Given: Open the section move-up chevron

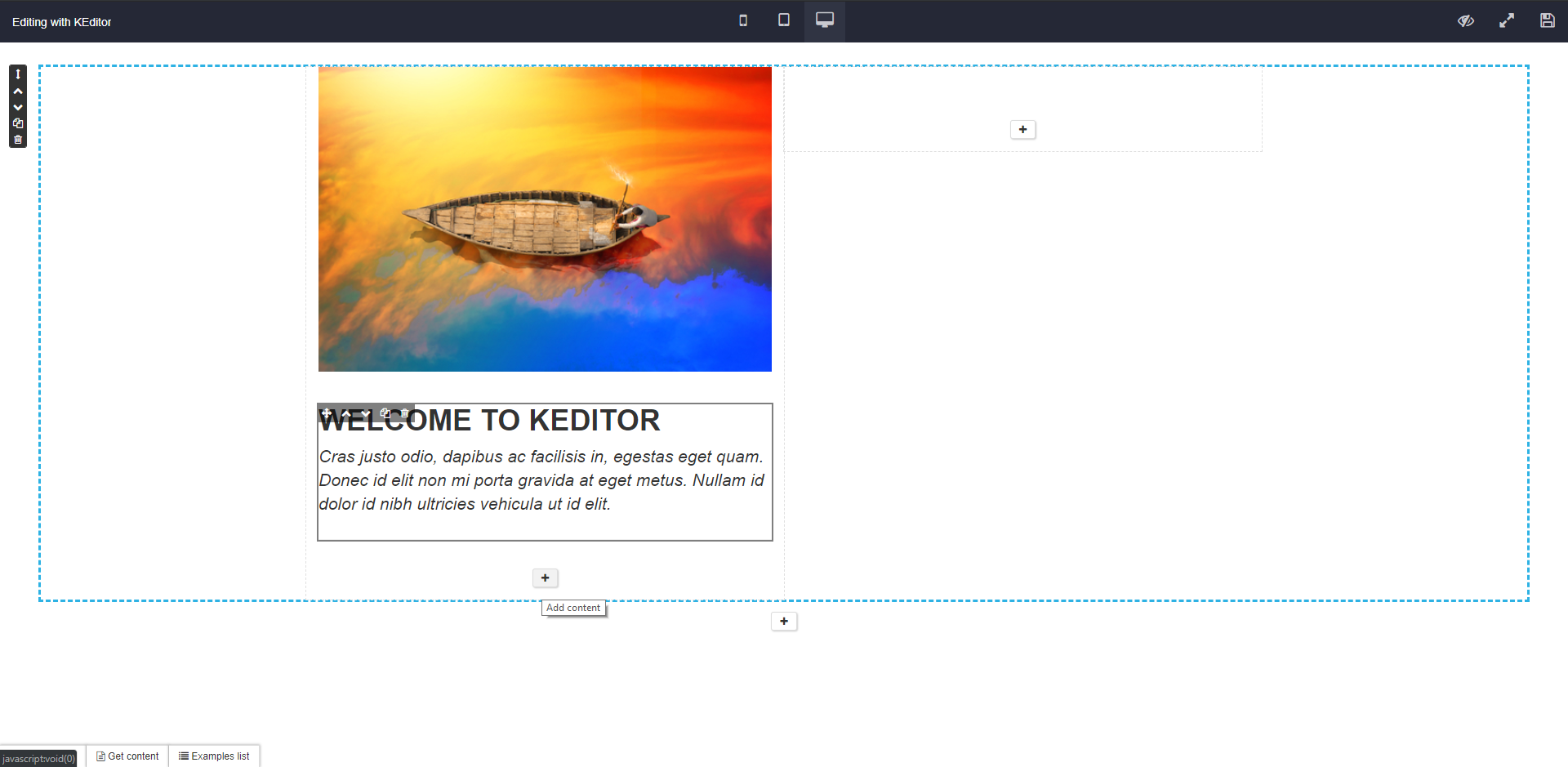Looking at the screenshot, I should 17,91.
